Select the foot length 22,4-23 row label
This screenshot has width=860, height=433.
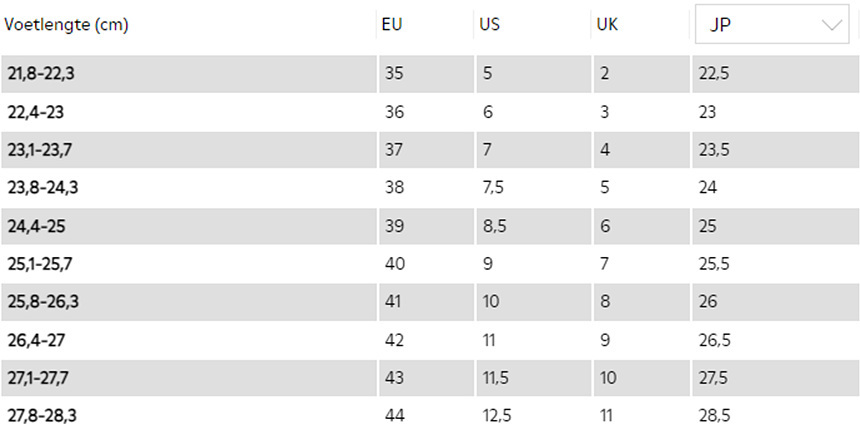tap(35, 112)
